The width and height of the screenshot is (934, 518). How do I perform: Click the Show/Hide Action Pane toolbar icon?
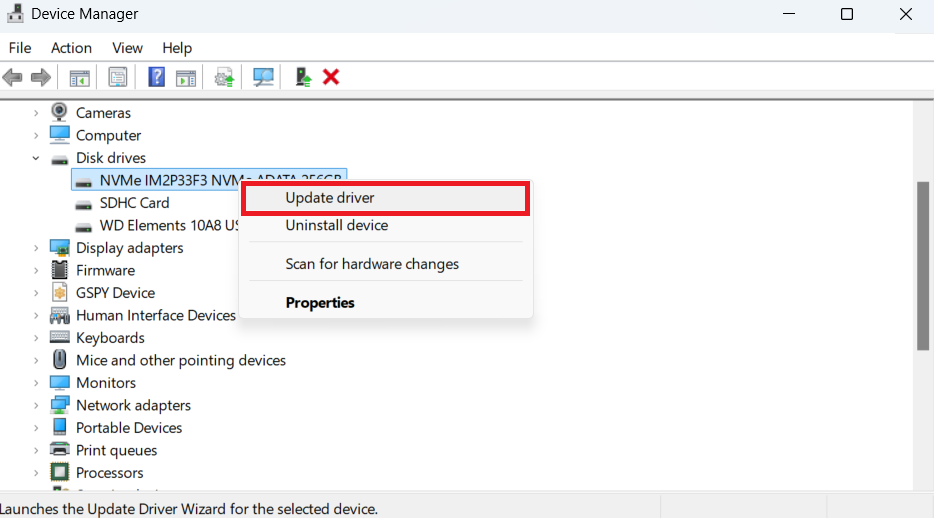[x=186, y=77]
